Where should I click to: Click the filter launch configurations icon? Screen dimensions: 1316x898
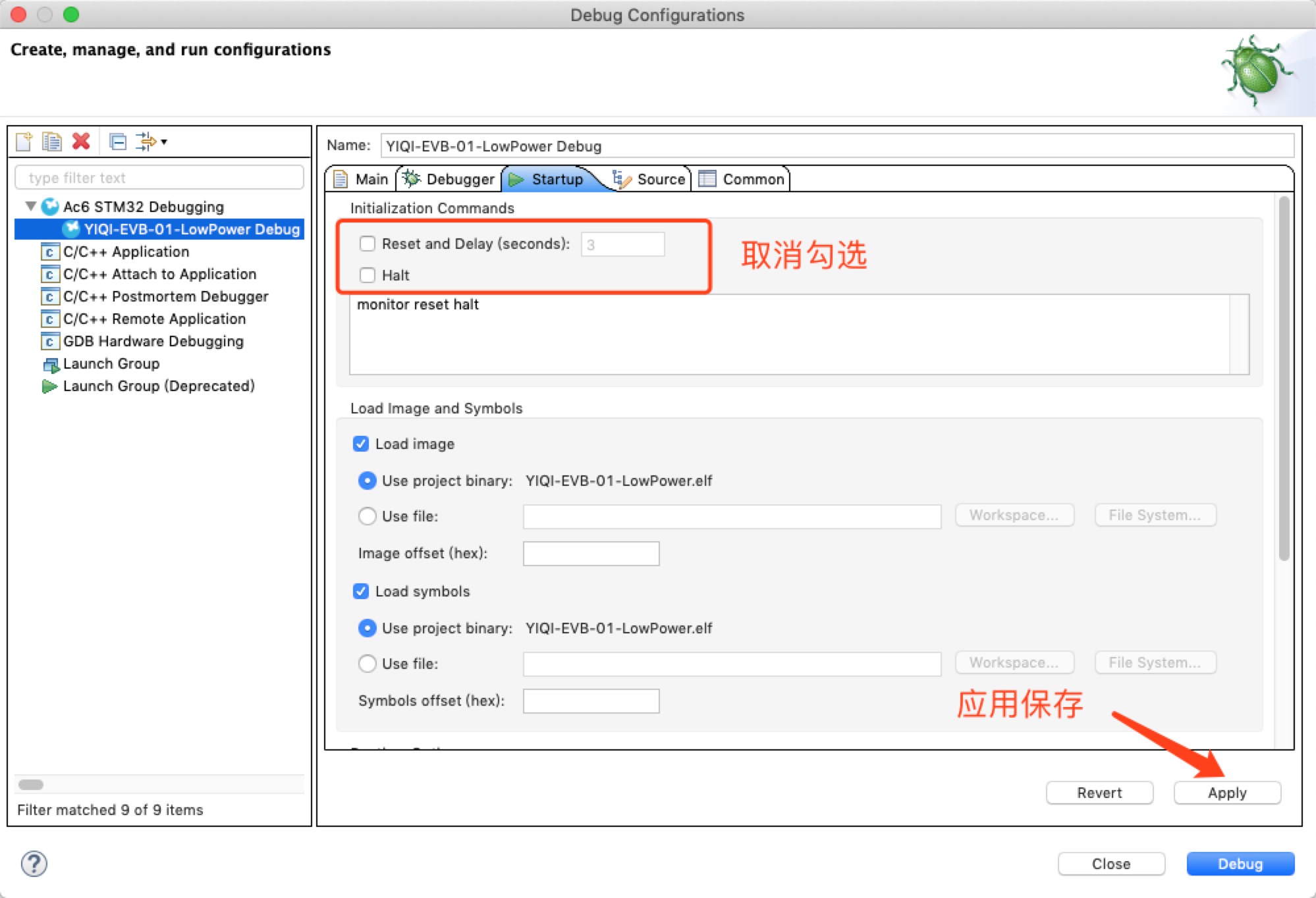[146, 142]
